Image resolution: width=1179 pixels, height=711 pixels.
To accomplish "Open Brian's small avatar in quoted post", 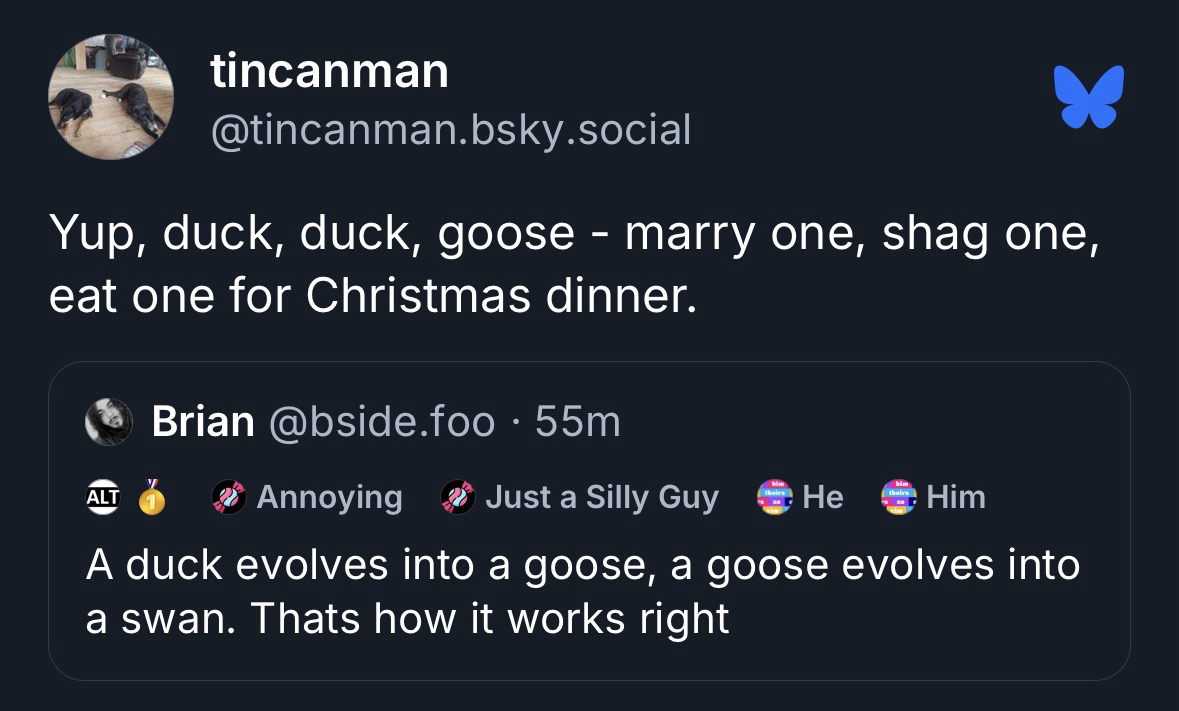I will [110, 422].
